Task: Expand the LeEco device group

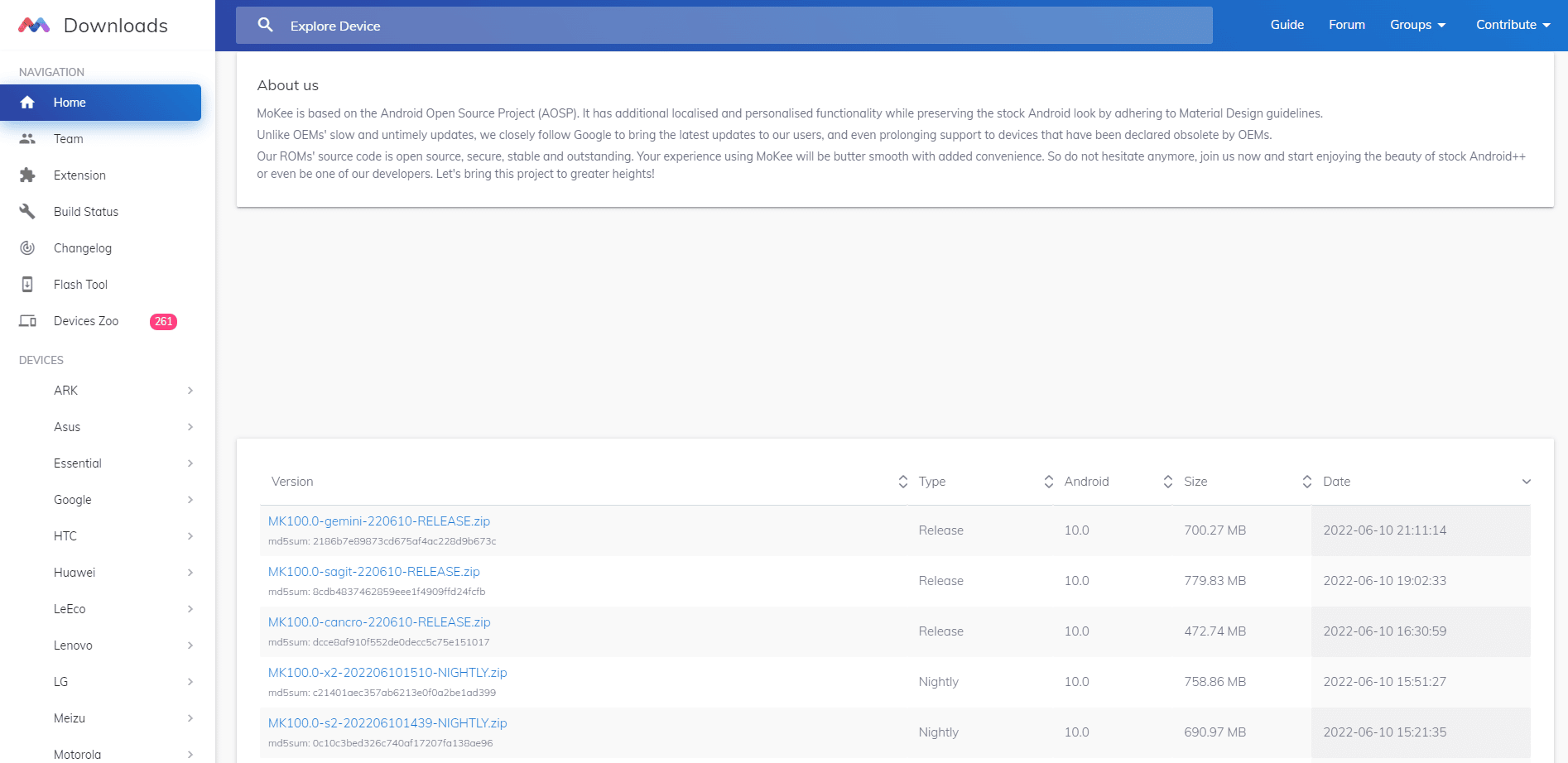Action: coord(190,609)
